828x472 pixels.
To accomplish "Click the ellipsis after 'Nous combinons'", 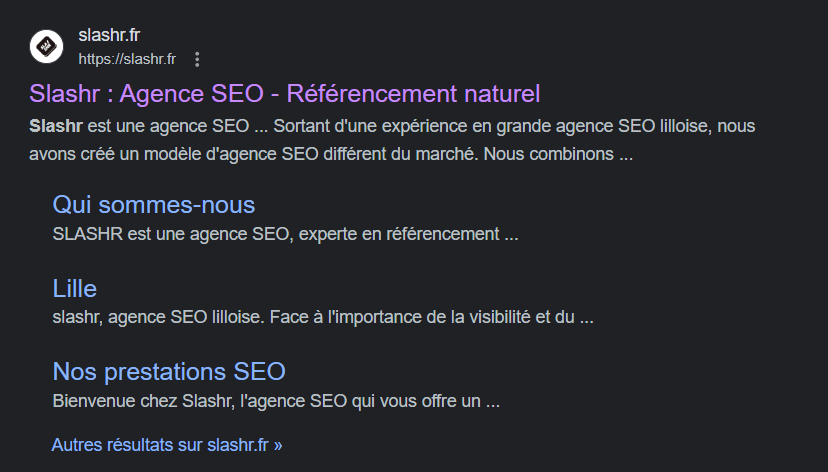I will click(626, 155).
